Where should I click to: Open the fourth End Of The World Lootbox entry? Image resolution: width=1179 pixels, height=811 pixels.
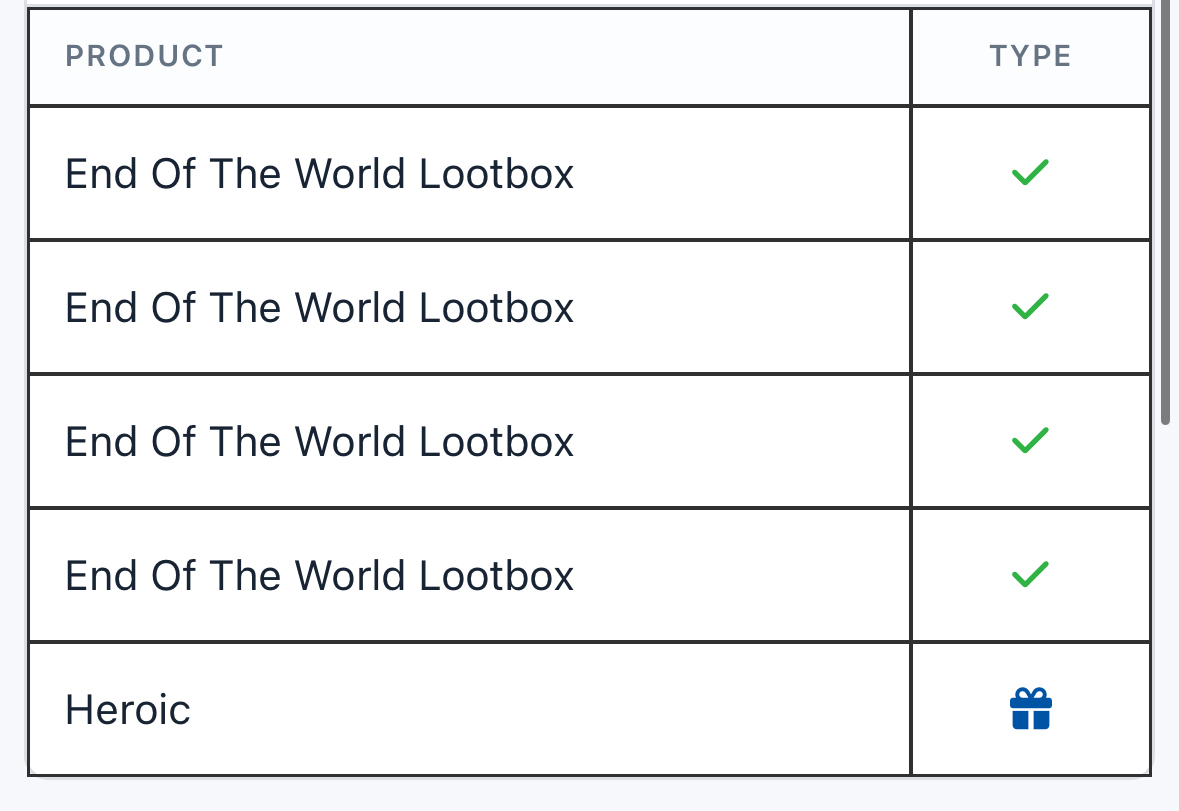(x=320, y=576)
